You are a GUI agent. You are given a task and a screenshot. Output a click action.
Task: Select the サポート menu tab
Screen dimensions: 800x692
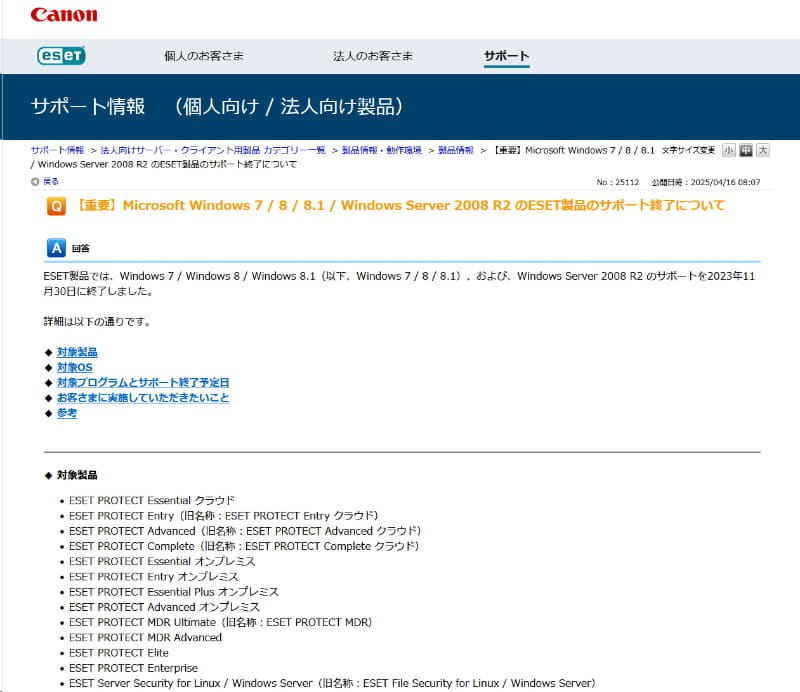pyautogui.click(x=504, y=58)
